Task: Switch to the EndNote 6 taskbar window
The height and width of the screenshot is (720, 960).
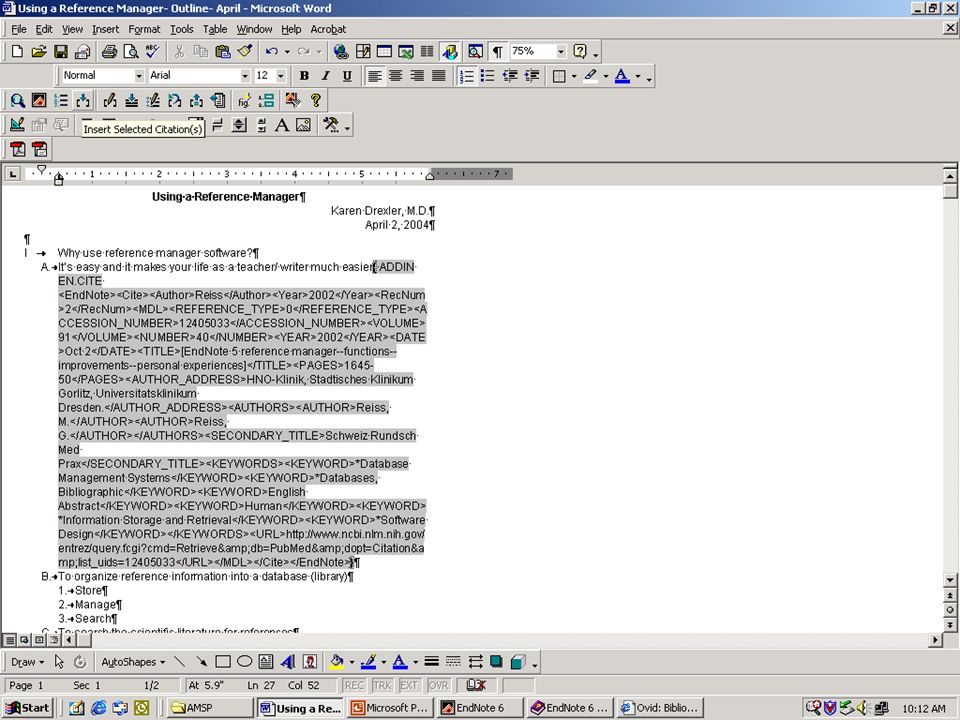Action: click(x=481, y=708)
